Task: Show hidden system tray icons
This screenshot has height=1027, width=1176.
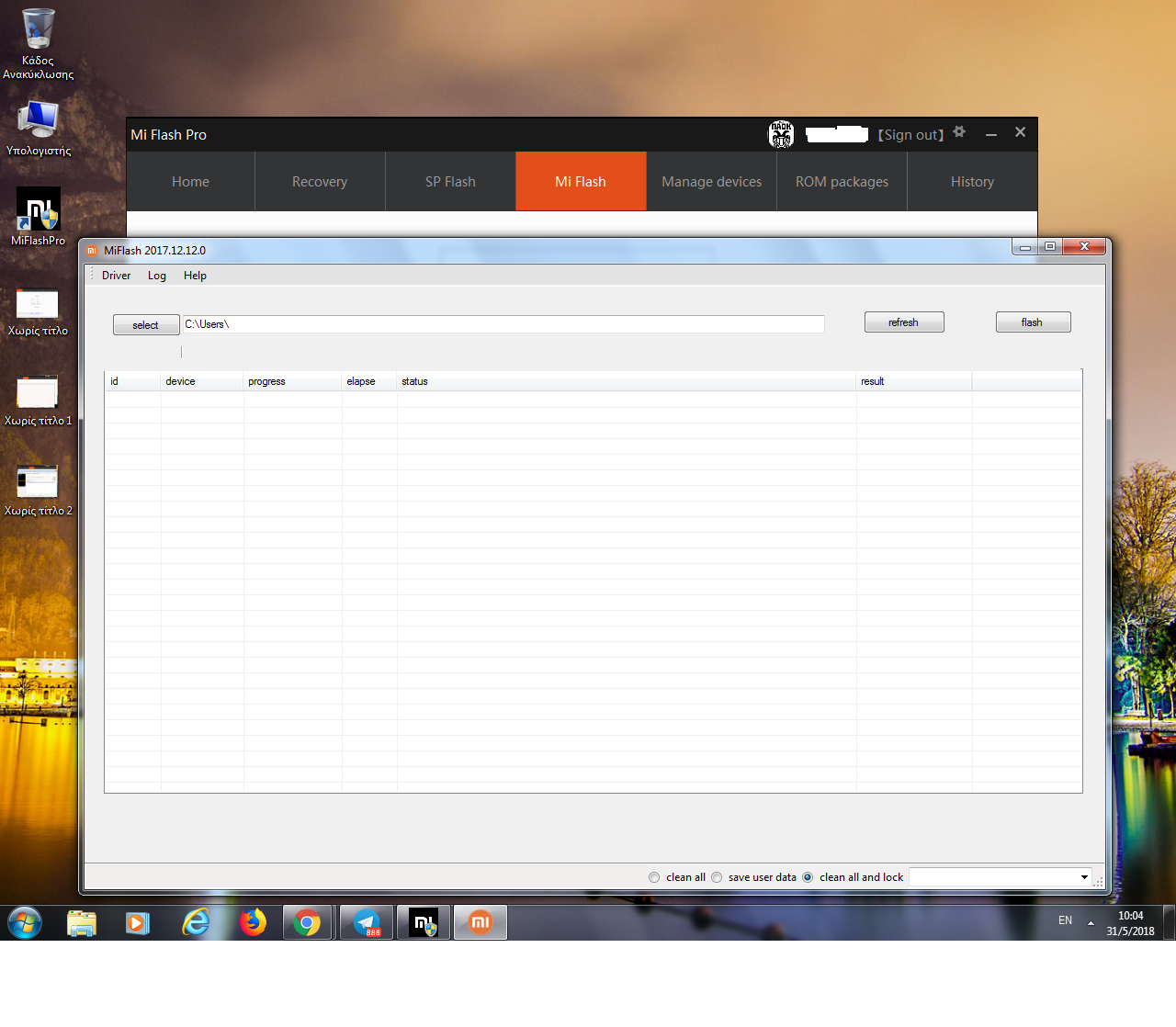Action: click(1091, 922)
